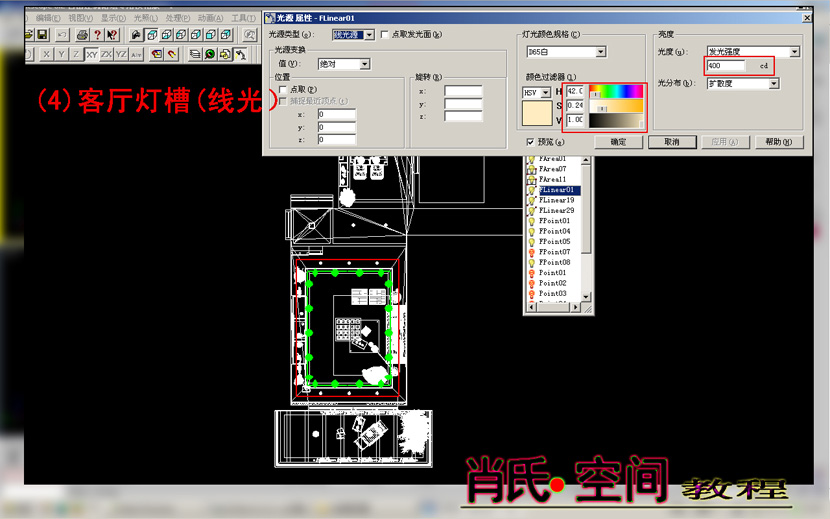Open the 处理(P) menu
The width and height of the screenshot is (830, 519).
(x=178, y=18)
